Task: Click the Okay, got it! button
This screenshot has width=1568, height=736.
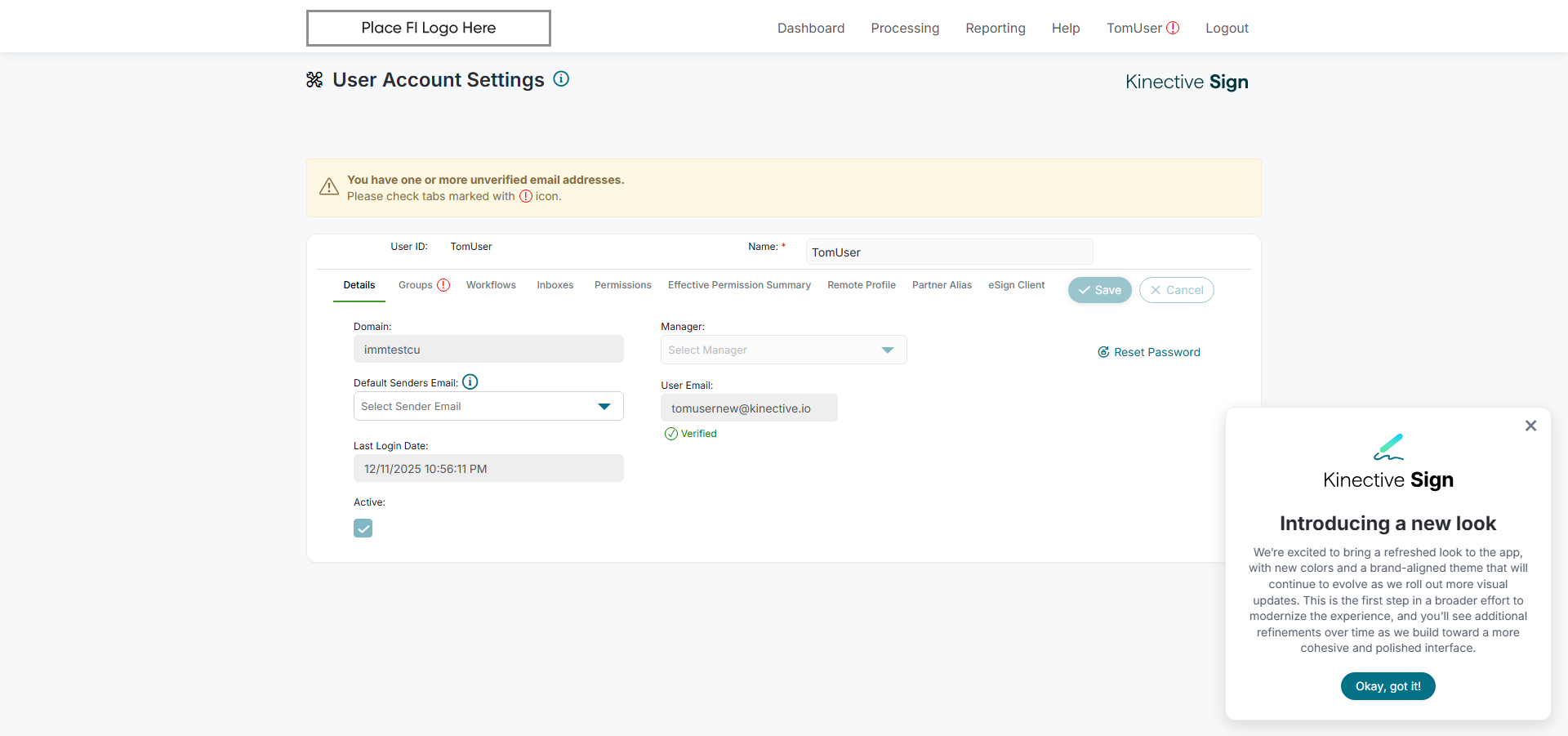Action: point(1388,686)
